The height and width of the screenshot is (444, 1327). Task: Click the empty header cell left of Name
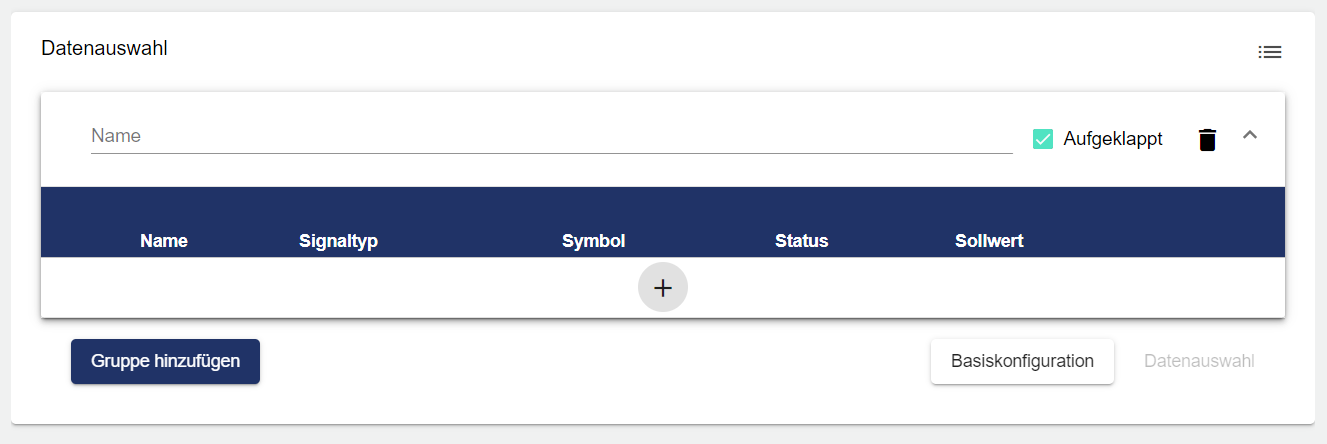85,241
